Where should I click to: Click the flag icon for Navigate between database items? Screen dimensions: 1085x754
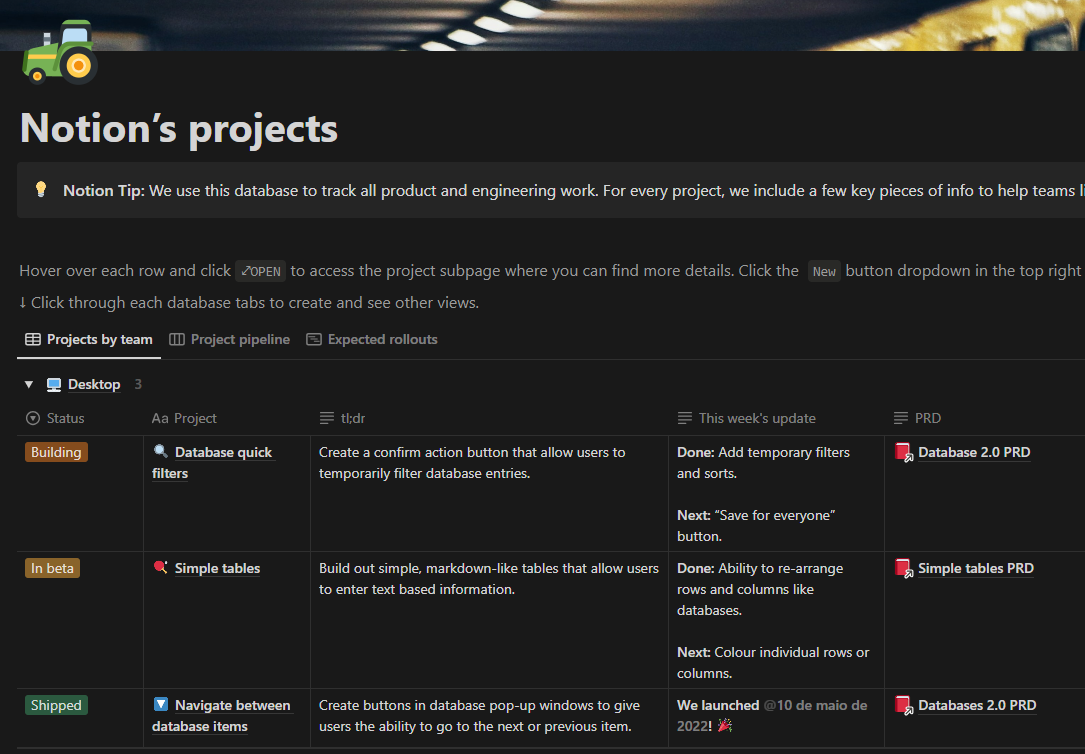click(x=160, y=704)
